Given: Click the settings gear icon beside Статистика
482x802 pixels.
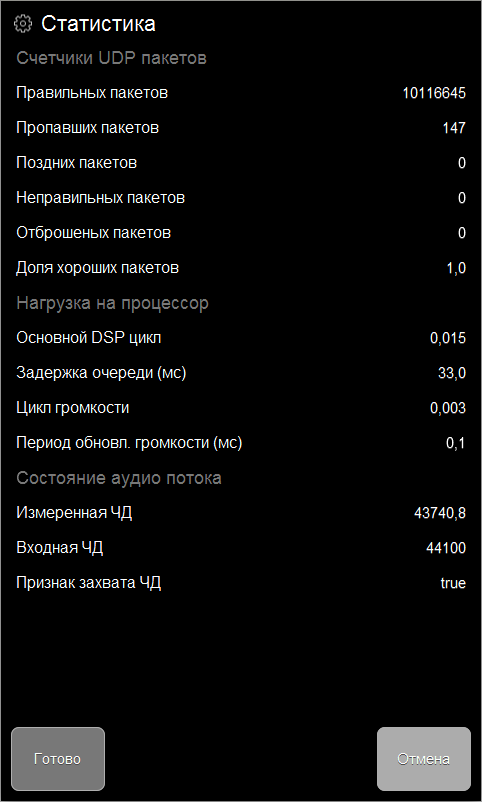Looking at the screenshot, I should point(23,24).
